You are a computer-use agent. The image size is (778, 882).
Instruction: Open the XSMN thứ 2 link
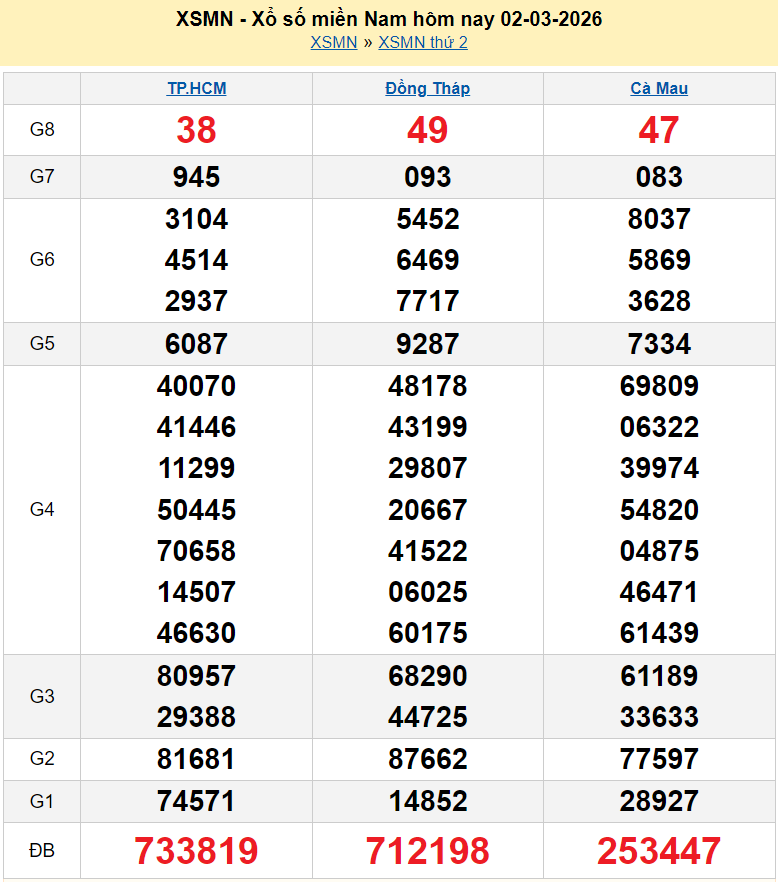tap(423, 42)
